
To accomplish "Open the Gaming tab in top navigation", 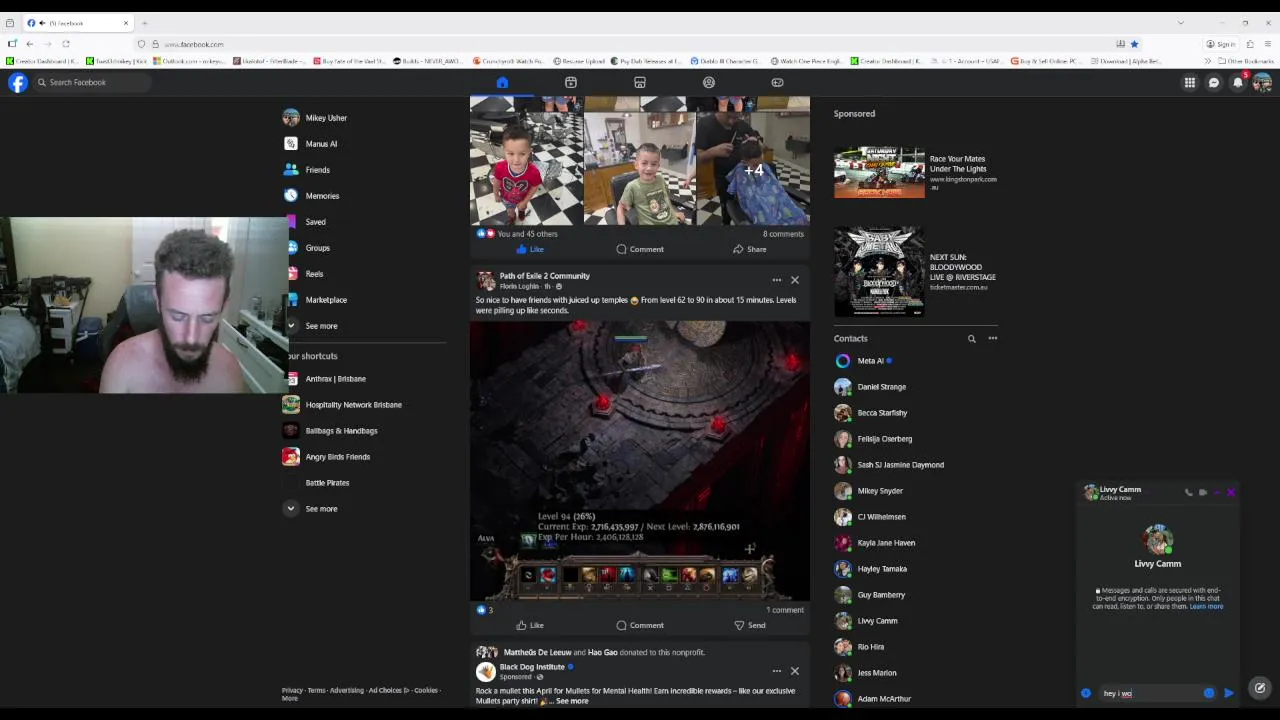I will (777, 83).
